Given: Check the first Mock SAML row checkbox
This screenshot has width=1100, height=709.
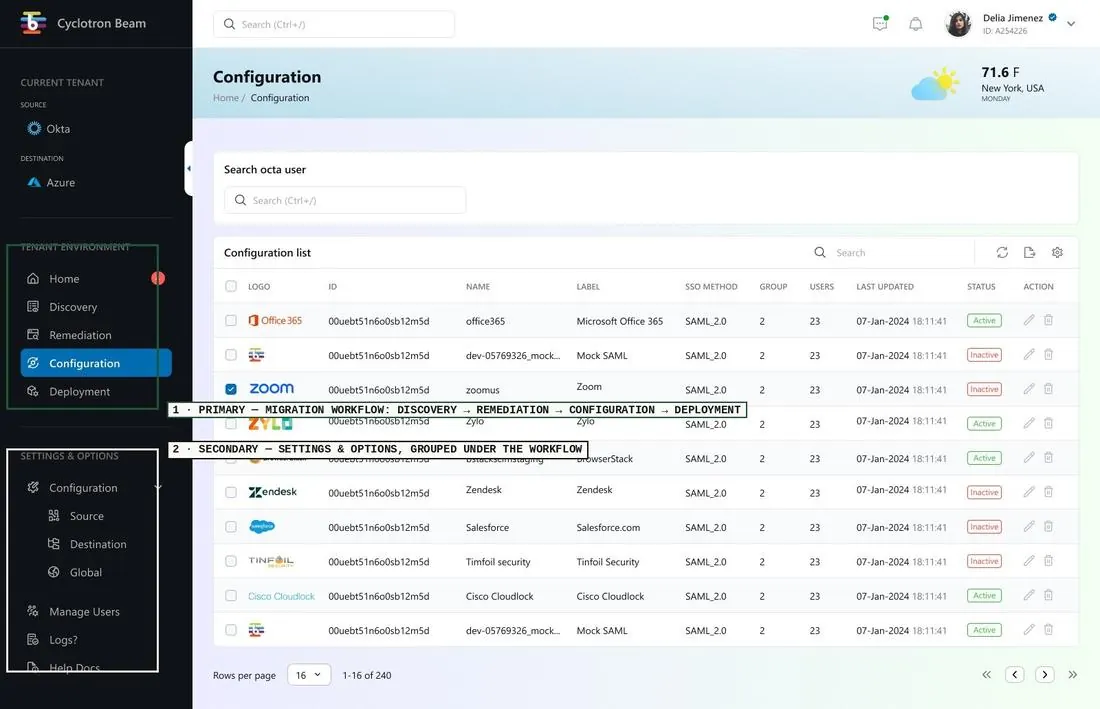Looking at the screenshot, I should pos(231,355).
